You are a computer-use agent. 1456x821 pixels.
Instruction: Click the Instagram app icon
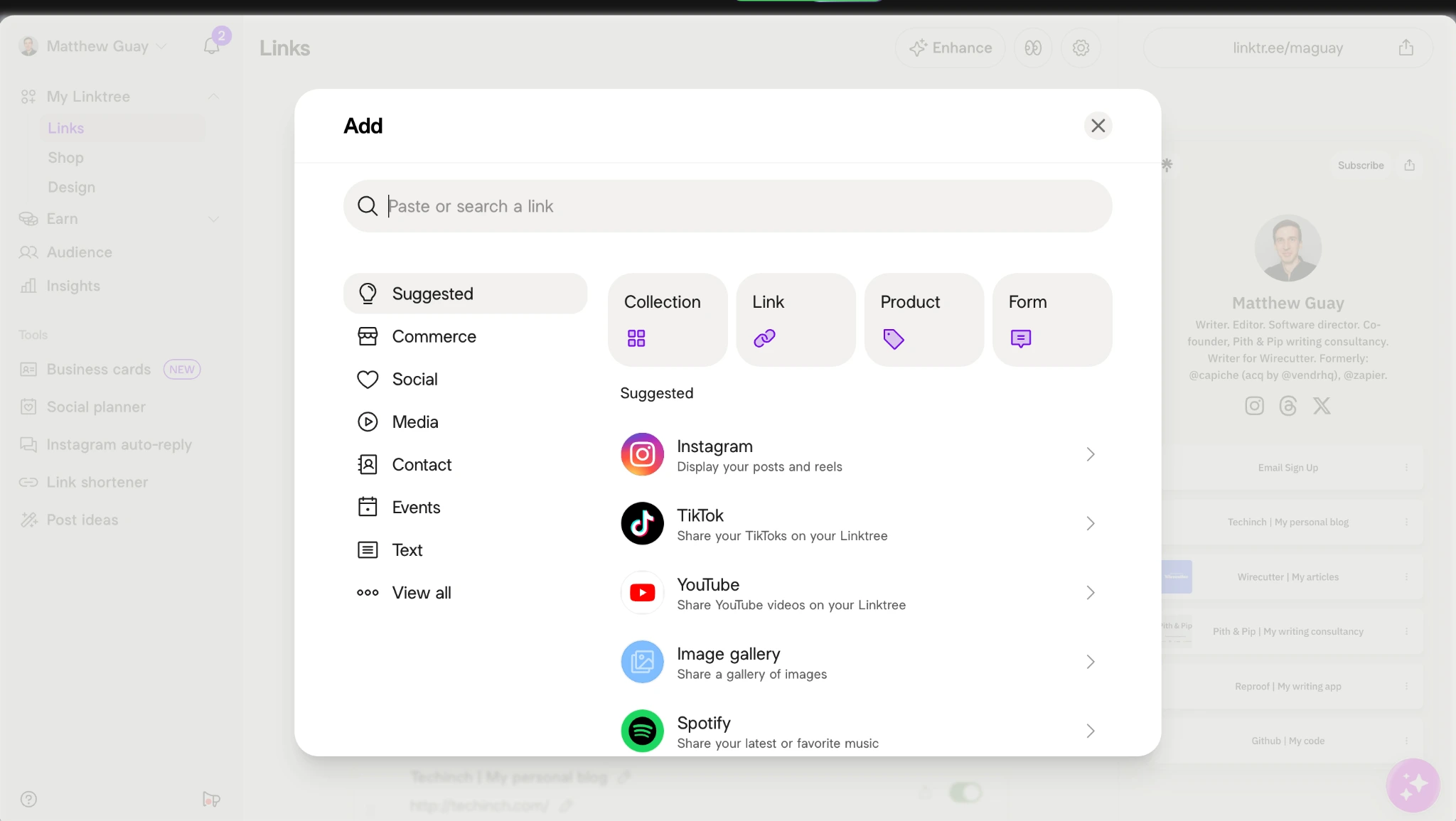[642, 454]
